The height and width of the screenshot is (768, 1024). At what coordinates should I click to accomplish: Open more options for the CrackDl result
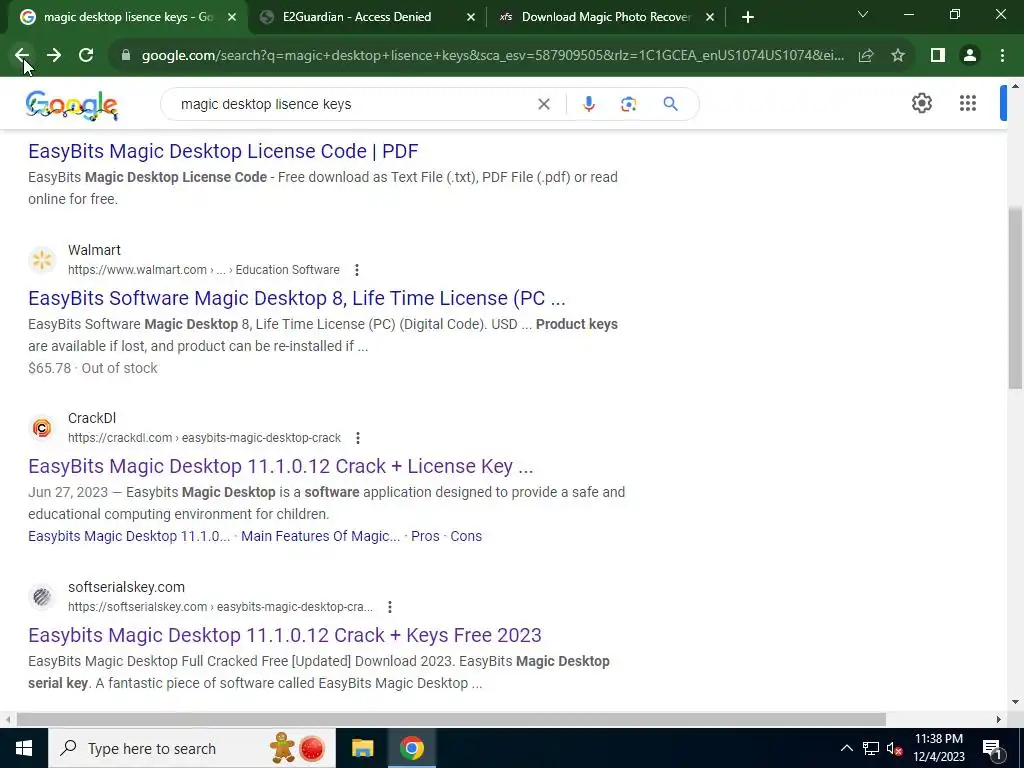(357, 438)
